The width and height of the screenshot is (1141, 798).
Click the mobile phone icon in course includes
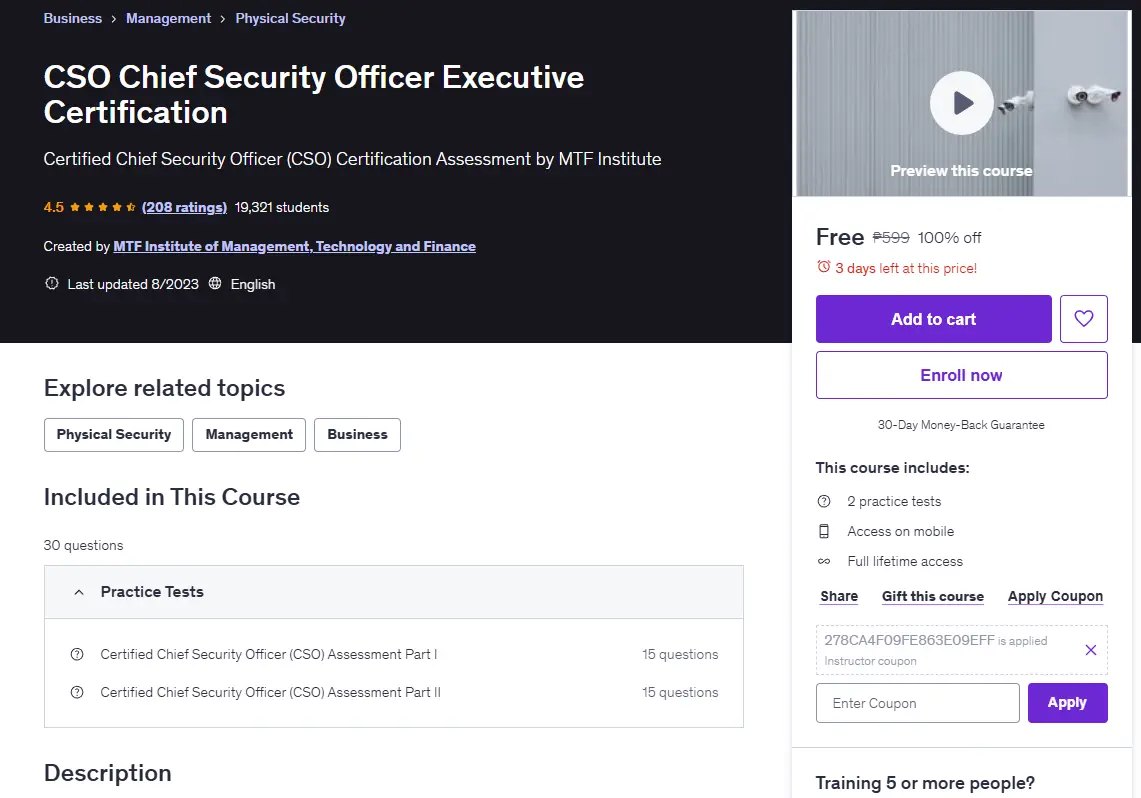click(x=824, y=531)
